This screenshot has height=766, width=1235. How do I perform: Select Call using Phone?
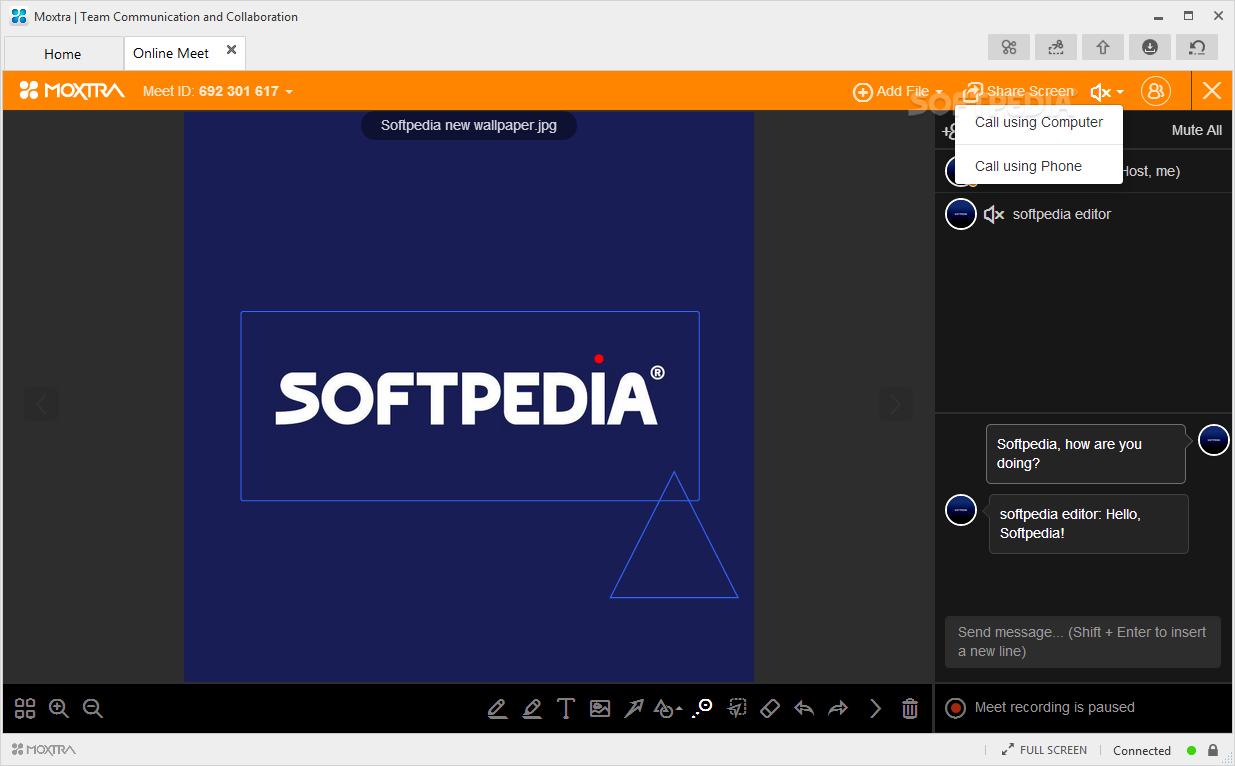coord(1039,166)
